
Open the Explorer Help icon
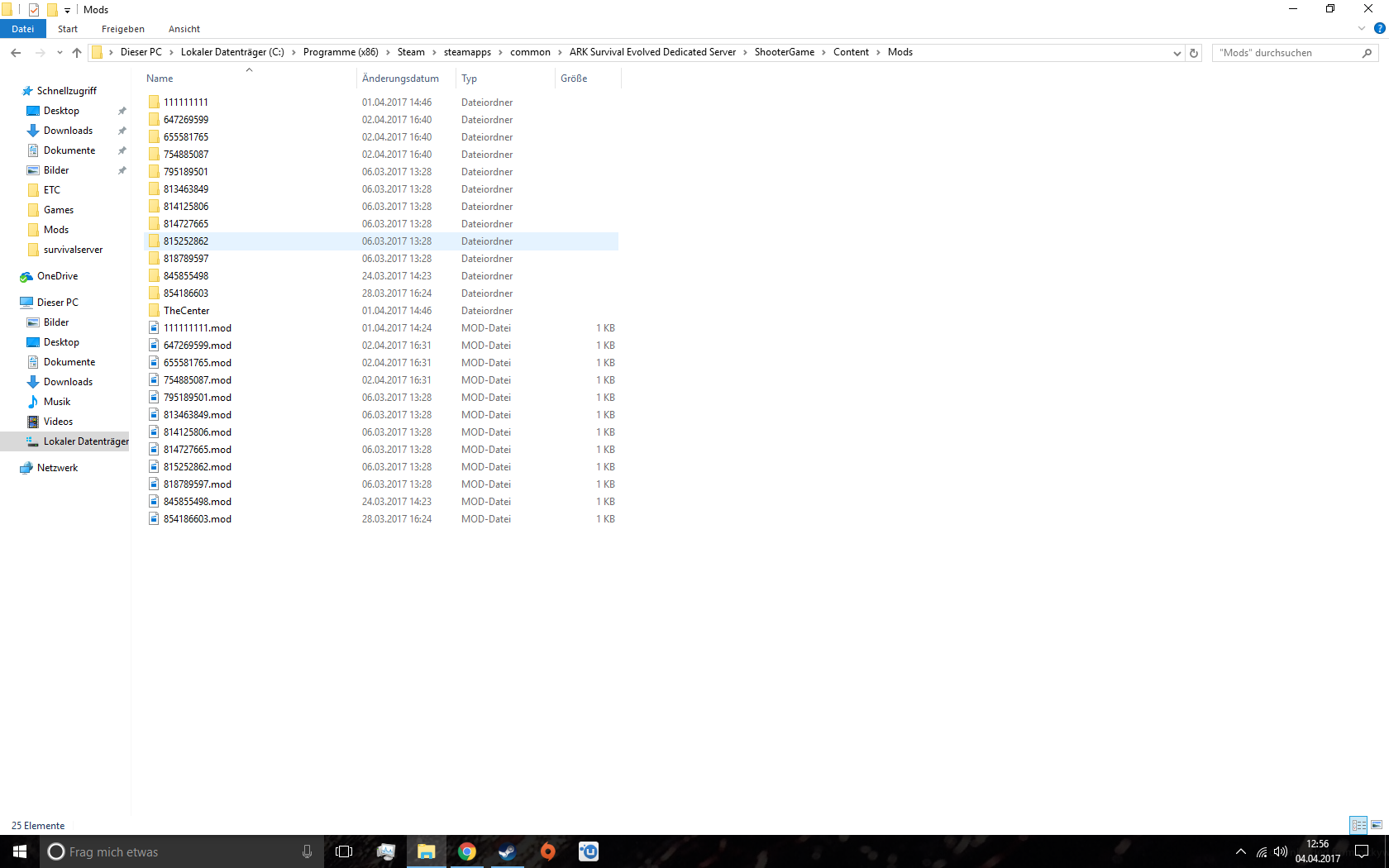tap(1379, 28)
